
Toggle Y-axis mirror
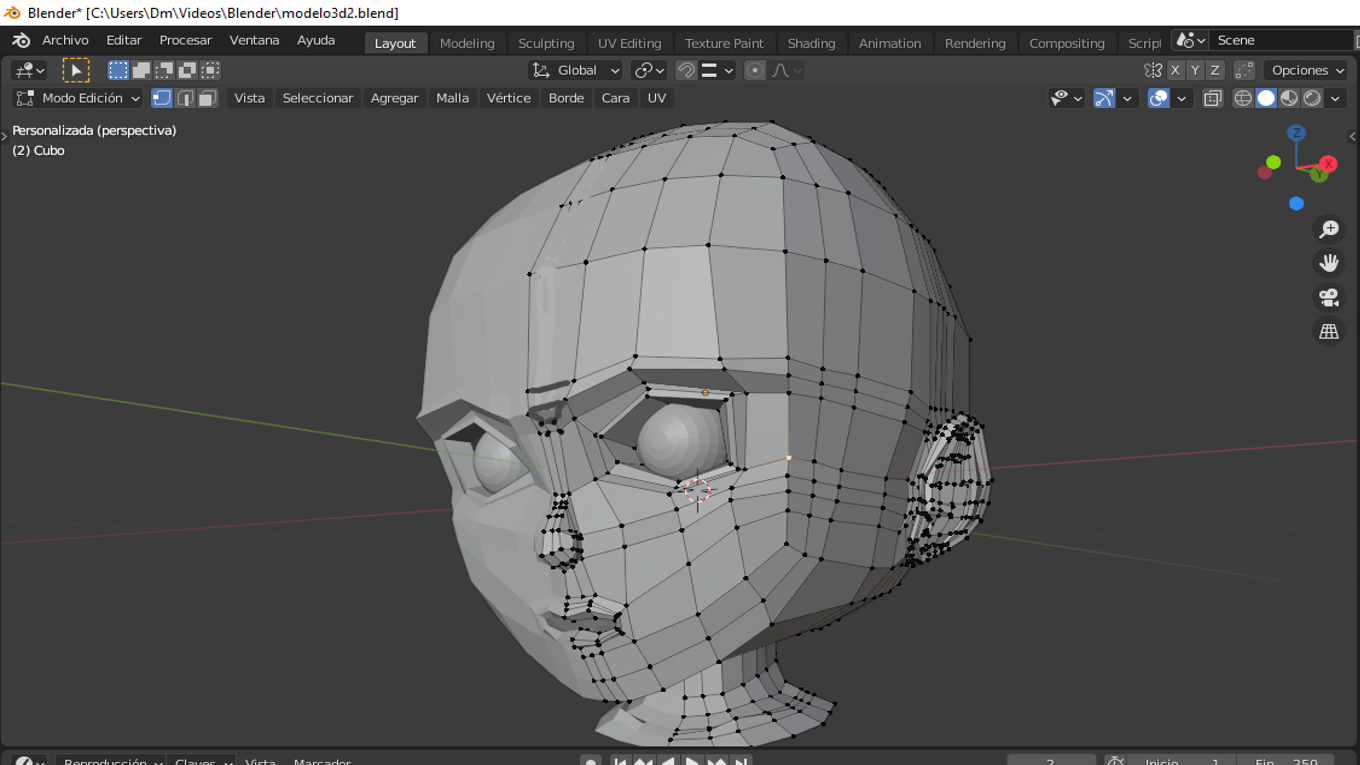(x=1195, y=70)
